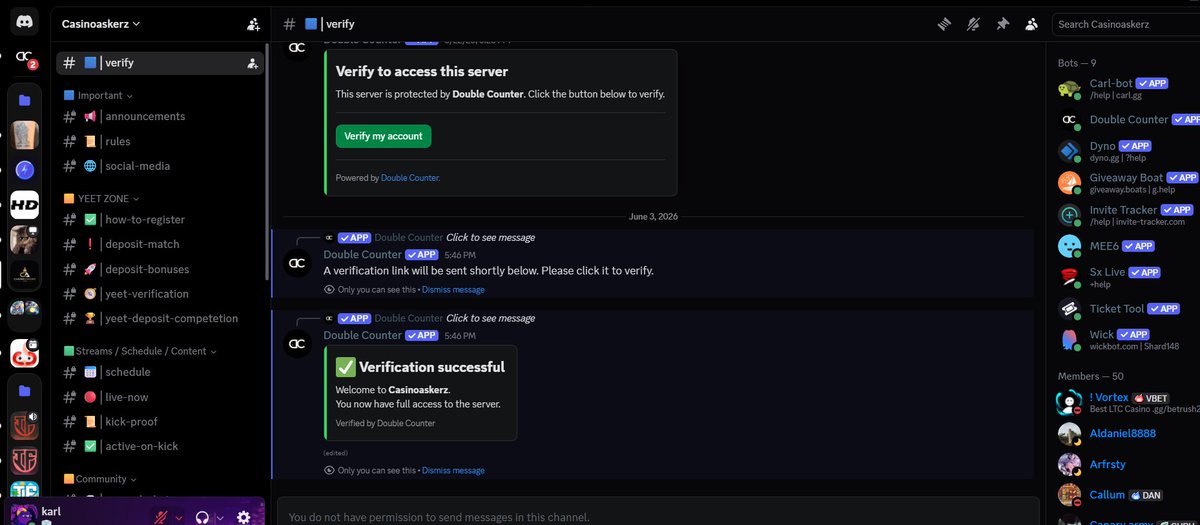The height and width of the screenshot is (525, 1200).
Task: Follow the Double Counter link in embed footer
Action: [410, 178]
